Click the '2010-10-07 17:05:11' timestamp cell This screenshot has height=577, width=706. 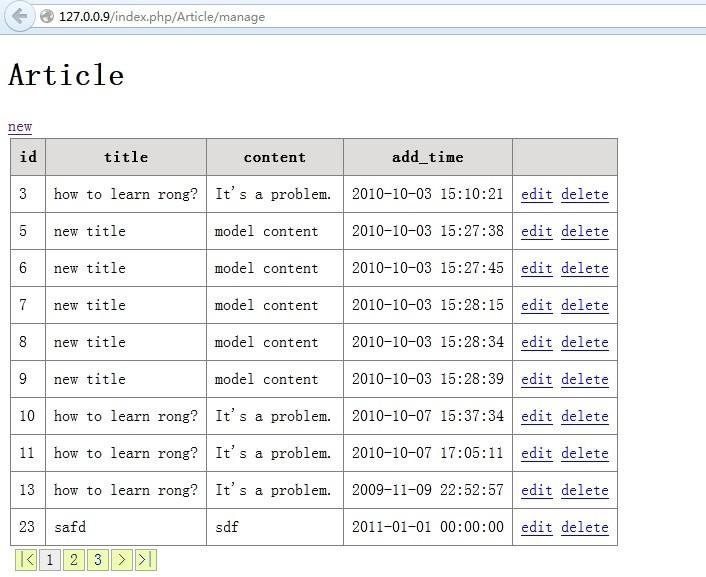point(428,453)
